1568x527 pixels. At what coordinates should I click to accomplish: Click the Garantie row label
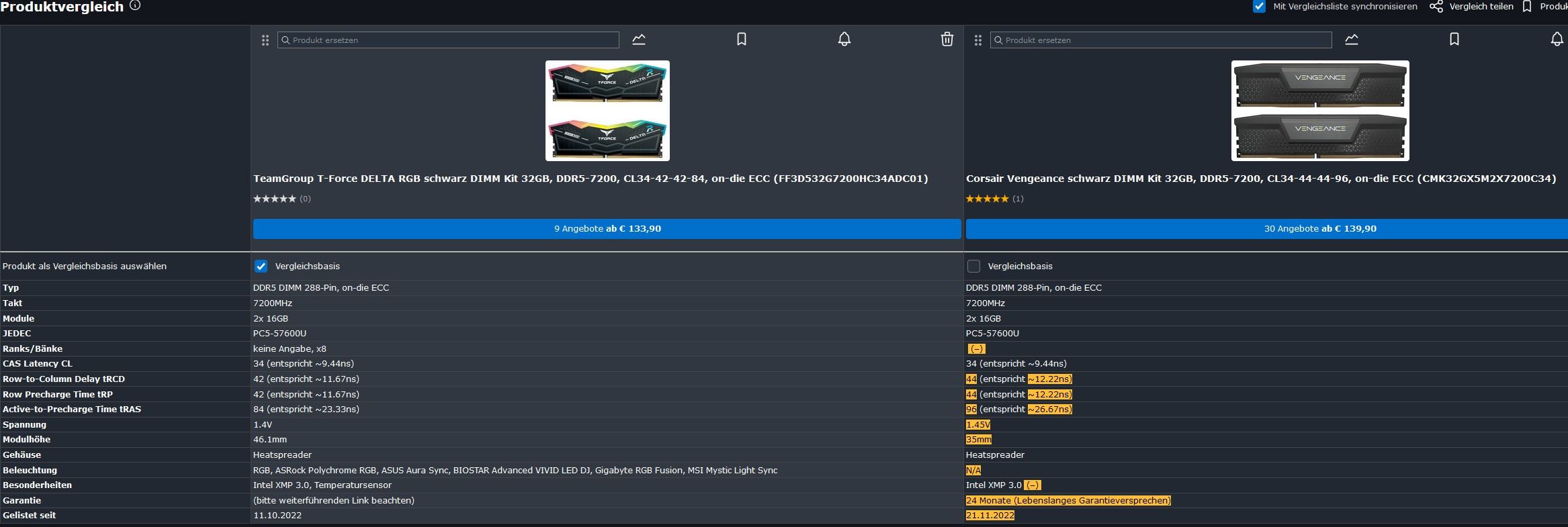[22, 501]
